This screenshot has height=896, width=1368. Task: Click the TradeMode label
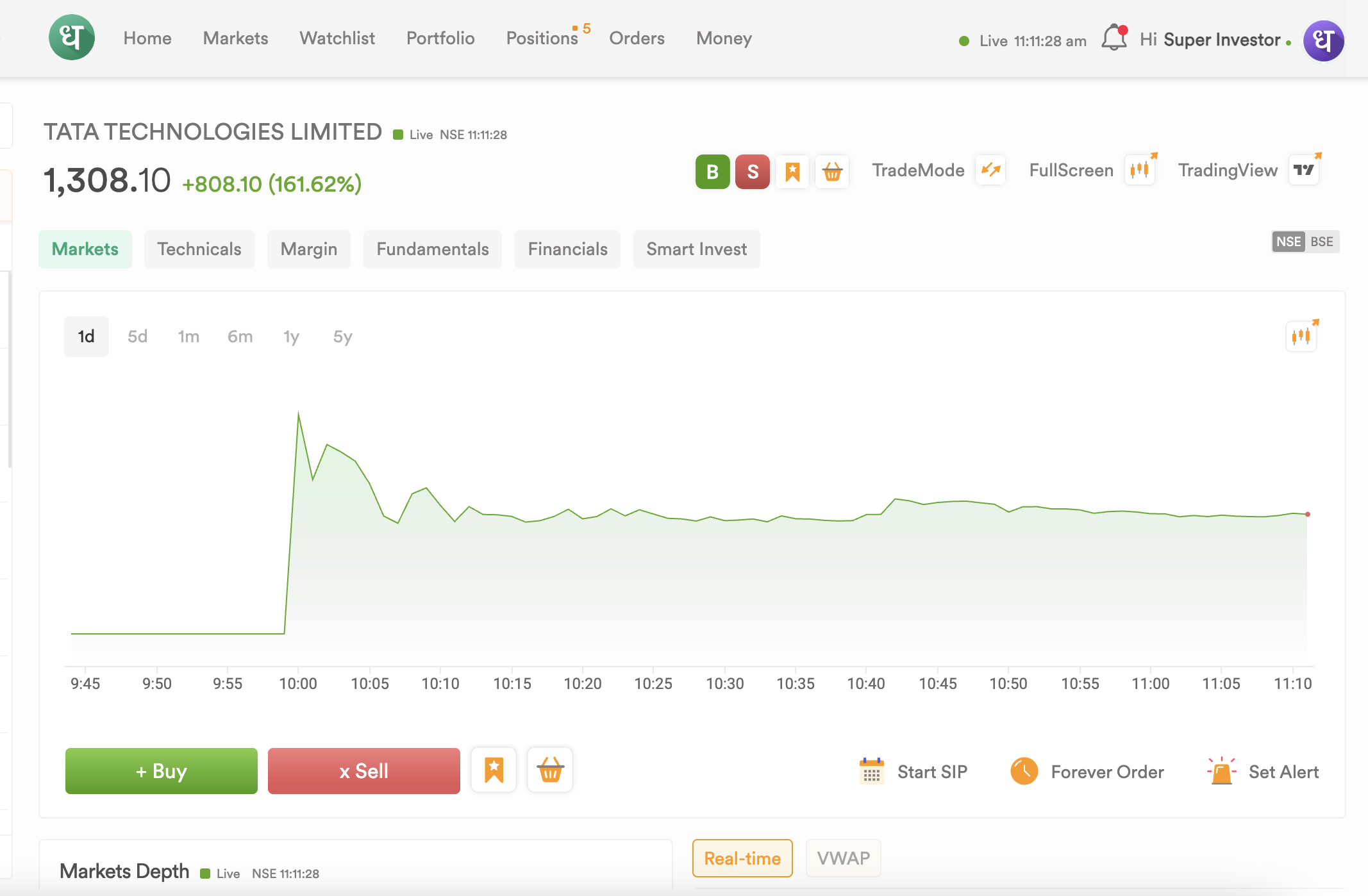(x=919, y=170)
